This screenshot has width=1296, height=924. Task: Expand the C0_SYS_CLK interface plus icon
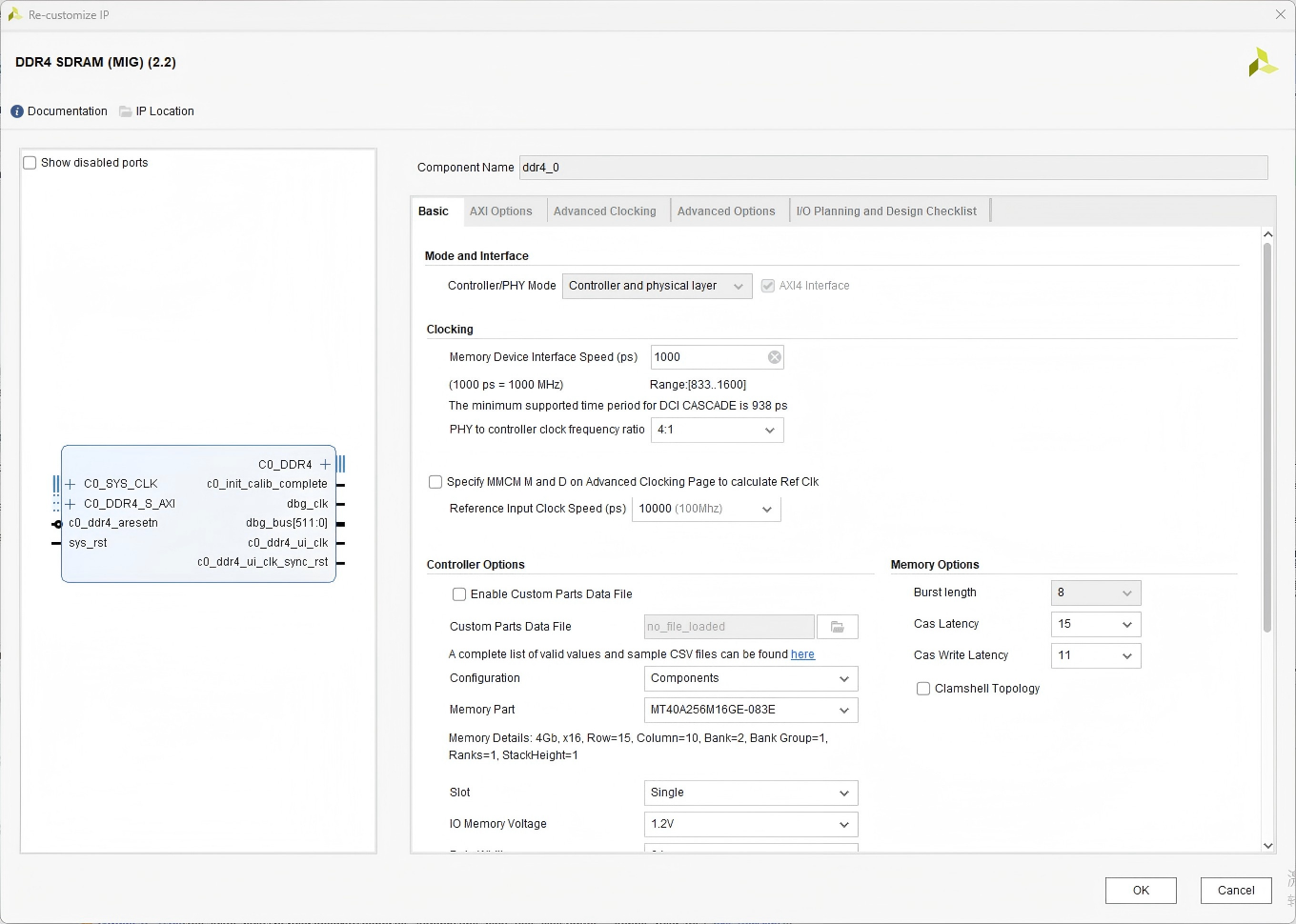[x=71, y=484]
